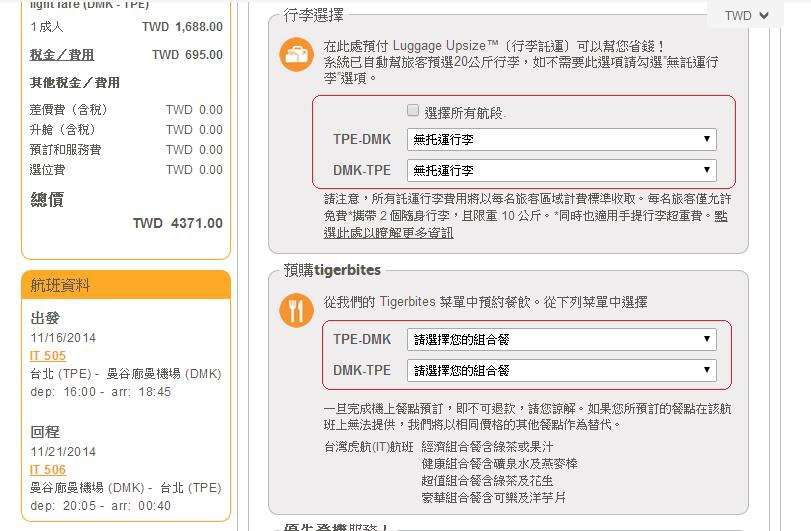The width and height of the screenshot is (811, 531).
Task: Click the 曼谷廊曼機場 (DMK) - 台北 (TPE) route
Action: point(126,488)
